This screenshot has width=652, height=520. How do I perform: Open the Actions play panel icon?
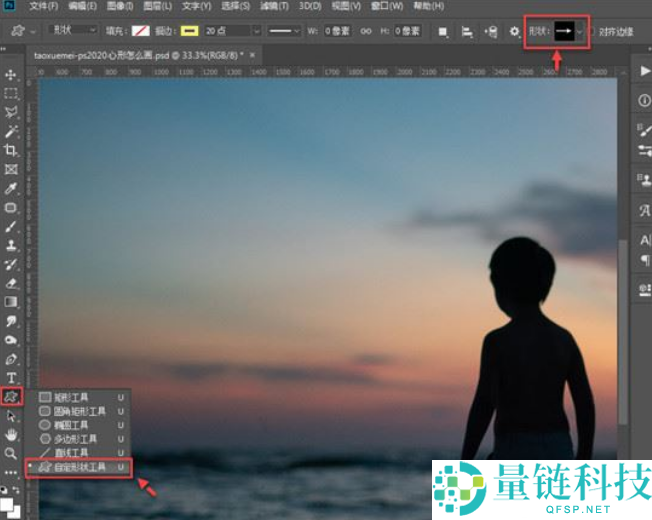(x=644, y=71)
